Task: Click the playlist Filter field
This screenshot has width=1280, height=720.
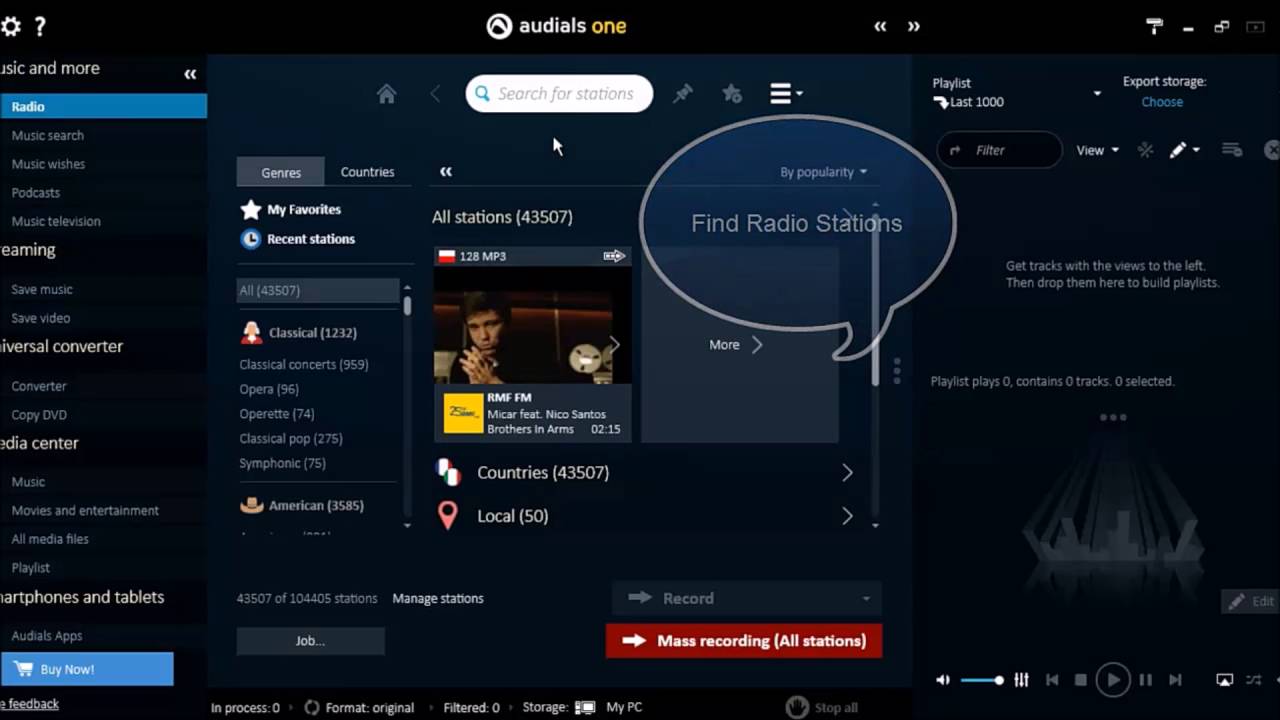Action: click(x=1000, y=150)
